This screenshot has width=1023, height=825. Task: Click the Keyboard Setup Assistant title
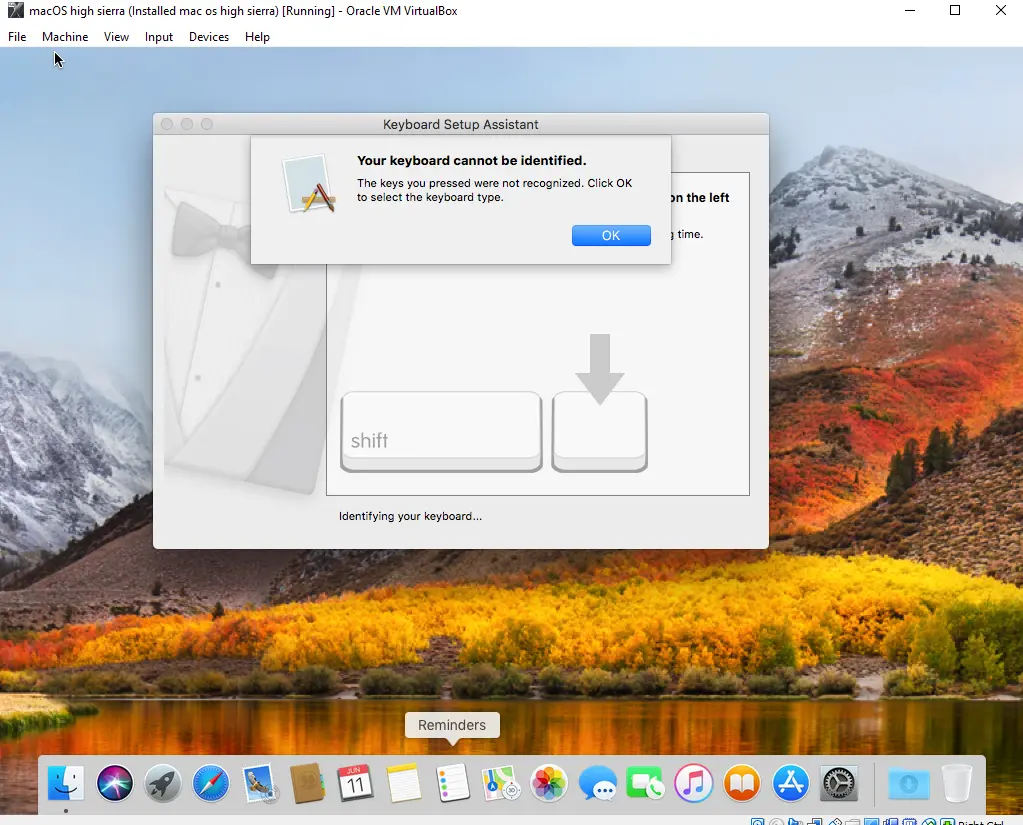[461, 125]
